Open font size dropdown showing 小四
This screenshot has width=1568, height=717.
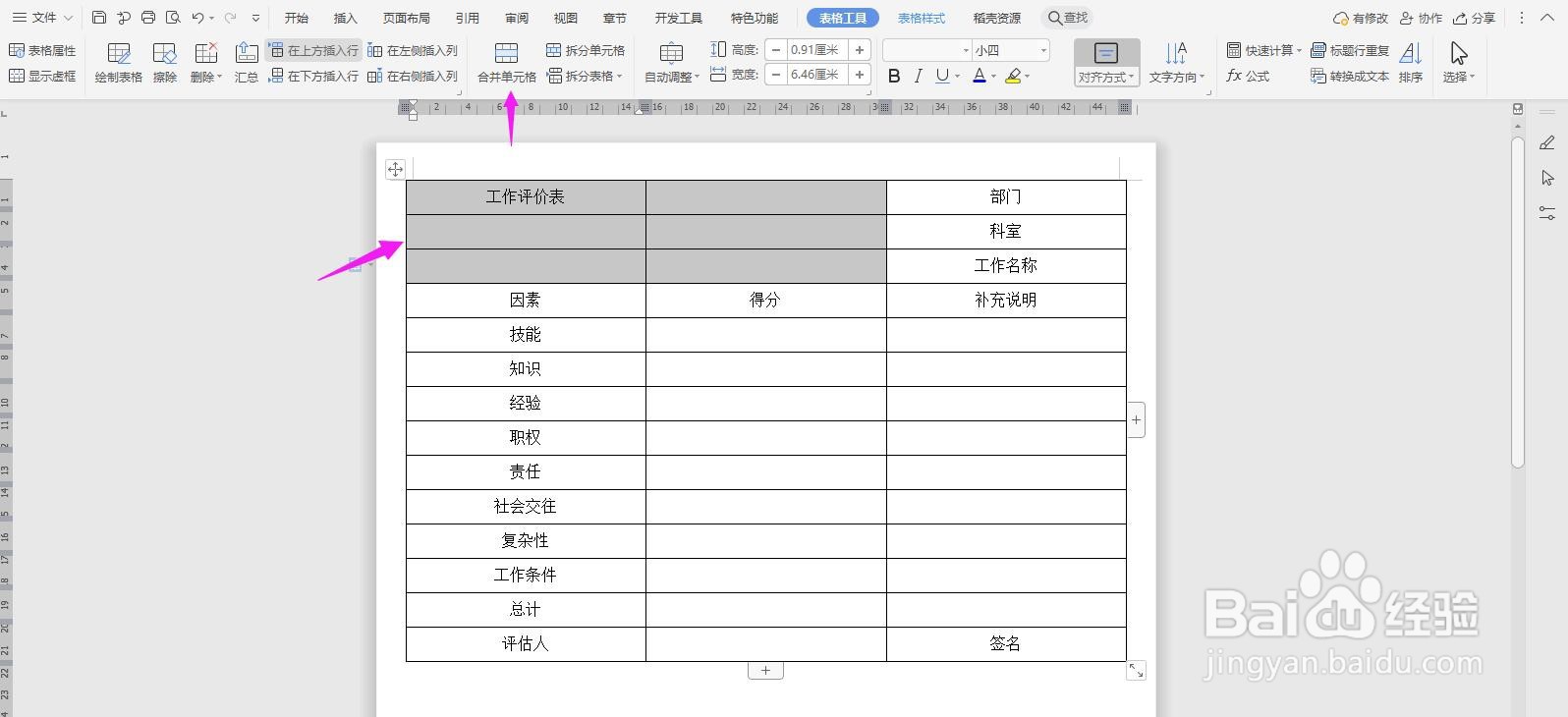1011,50
